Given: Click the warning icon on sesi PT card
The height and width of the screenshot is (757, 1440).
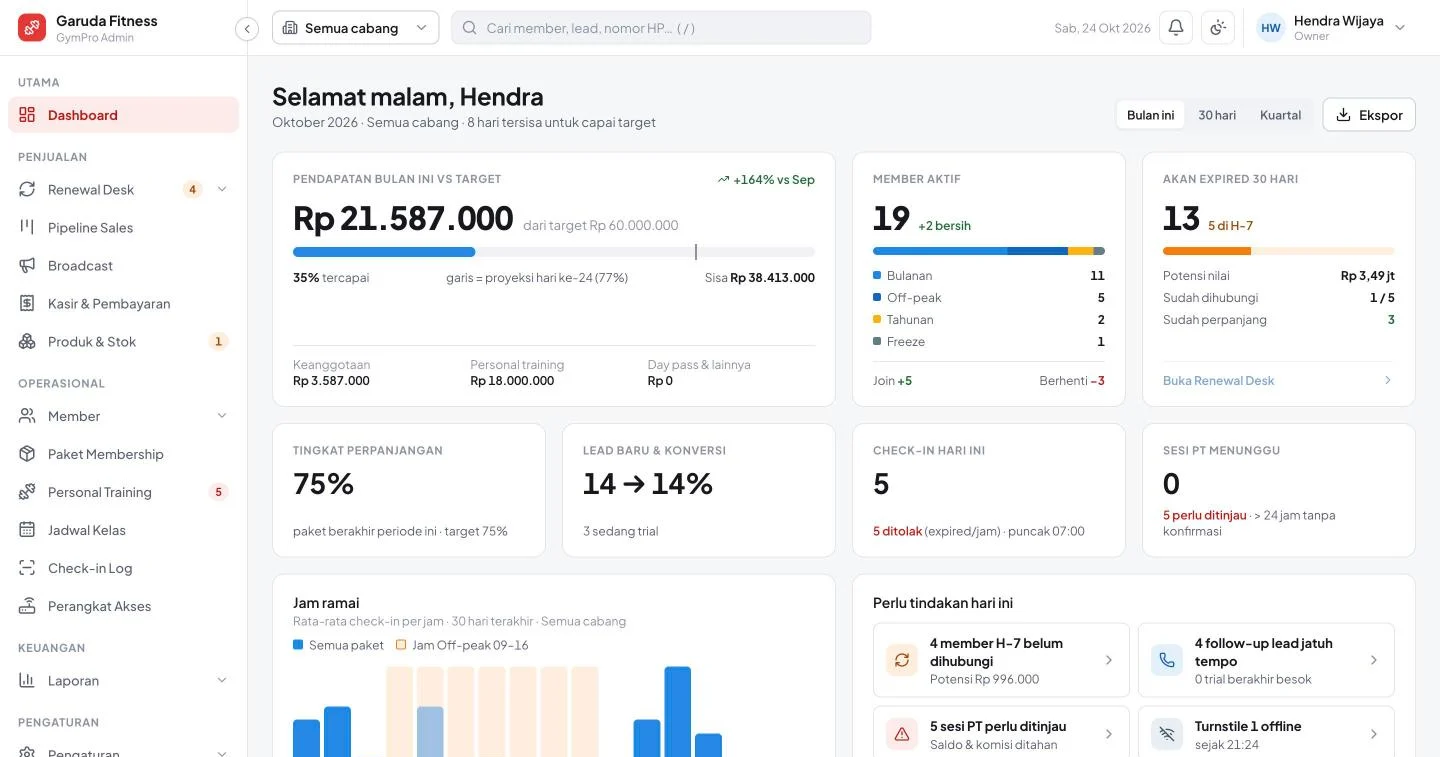Looking at the screenshot, I should pyautogui.click(x=902, y=735).
